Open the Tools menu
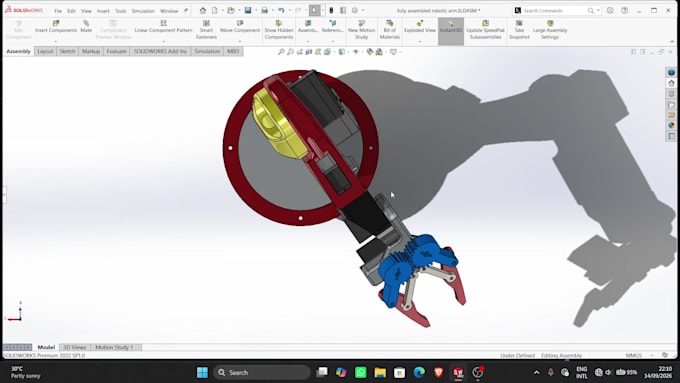Viewport: 680px width, 383px height. tap(121, 11)
